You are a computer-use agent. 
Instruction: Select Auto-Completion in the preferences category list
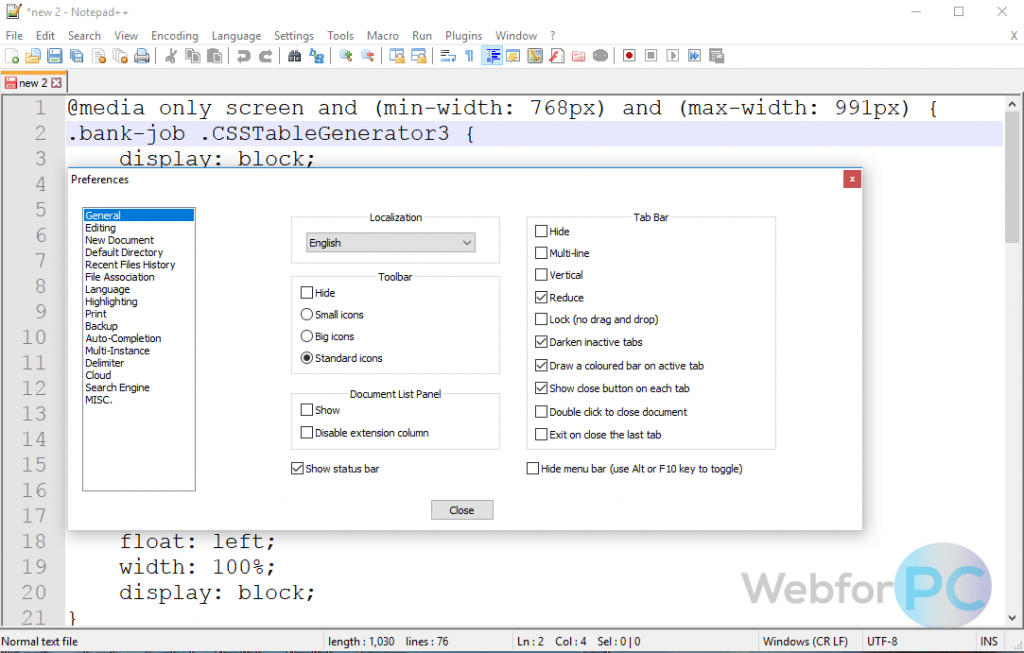pos(122,338)
